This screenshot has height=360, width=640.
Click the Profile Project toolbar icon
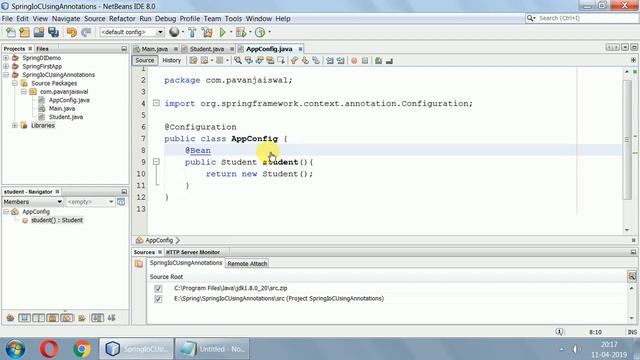click(x=260, y=32)
